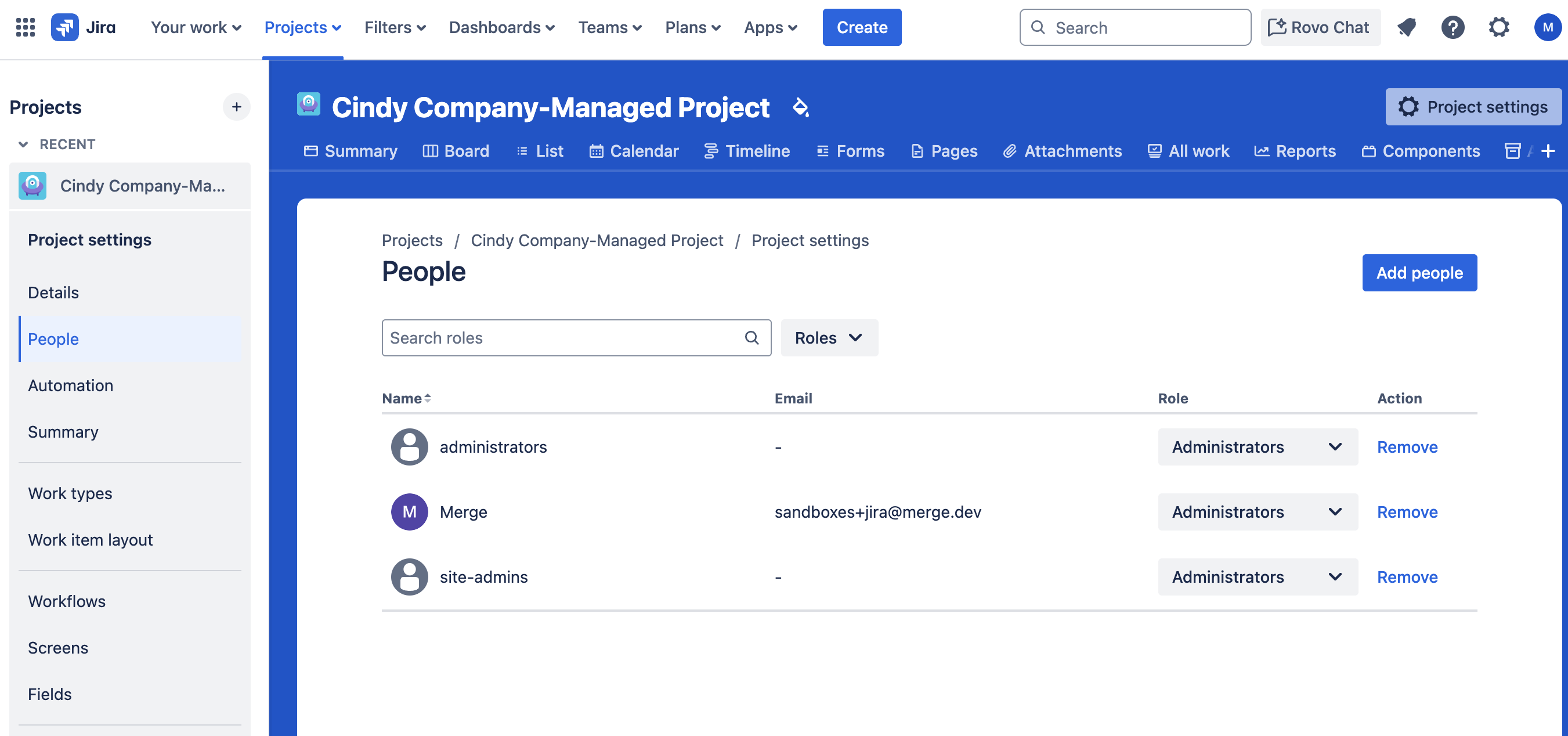Screen dimensions: 1568x736
Task: Open the help question mark icon
Action: tap(1453, 27)
